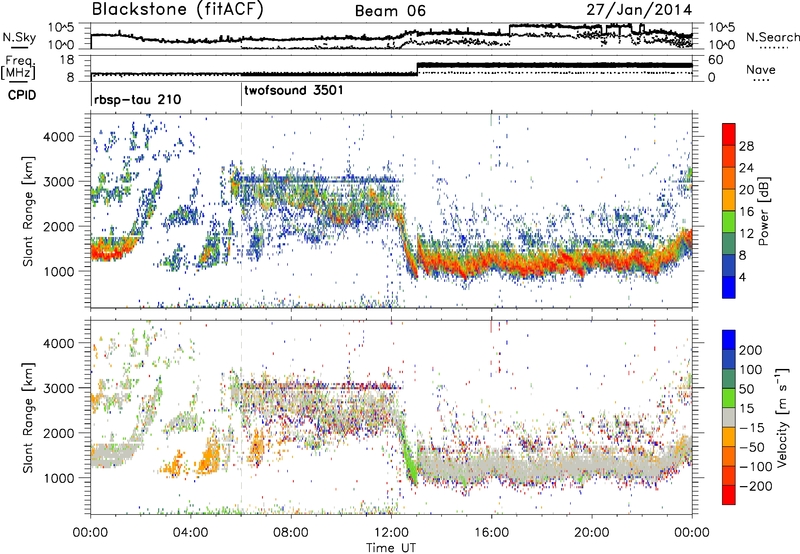Click the 'Slant Range [km]' label of the power panel
This screenshot has height=554, width=800.
click(28, 211)
